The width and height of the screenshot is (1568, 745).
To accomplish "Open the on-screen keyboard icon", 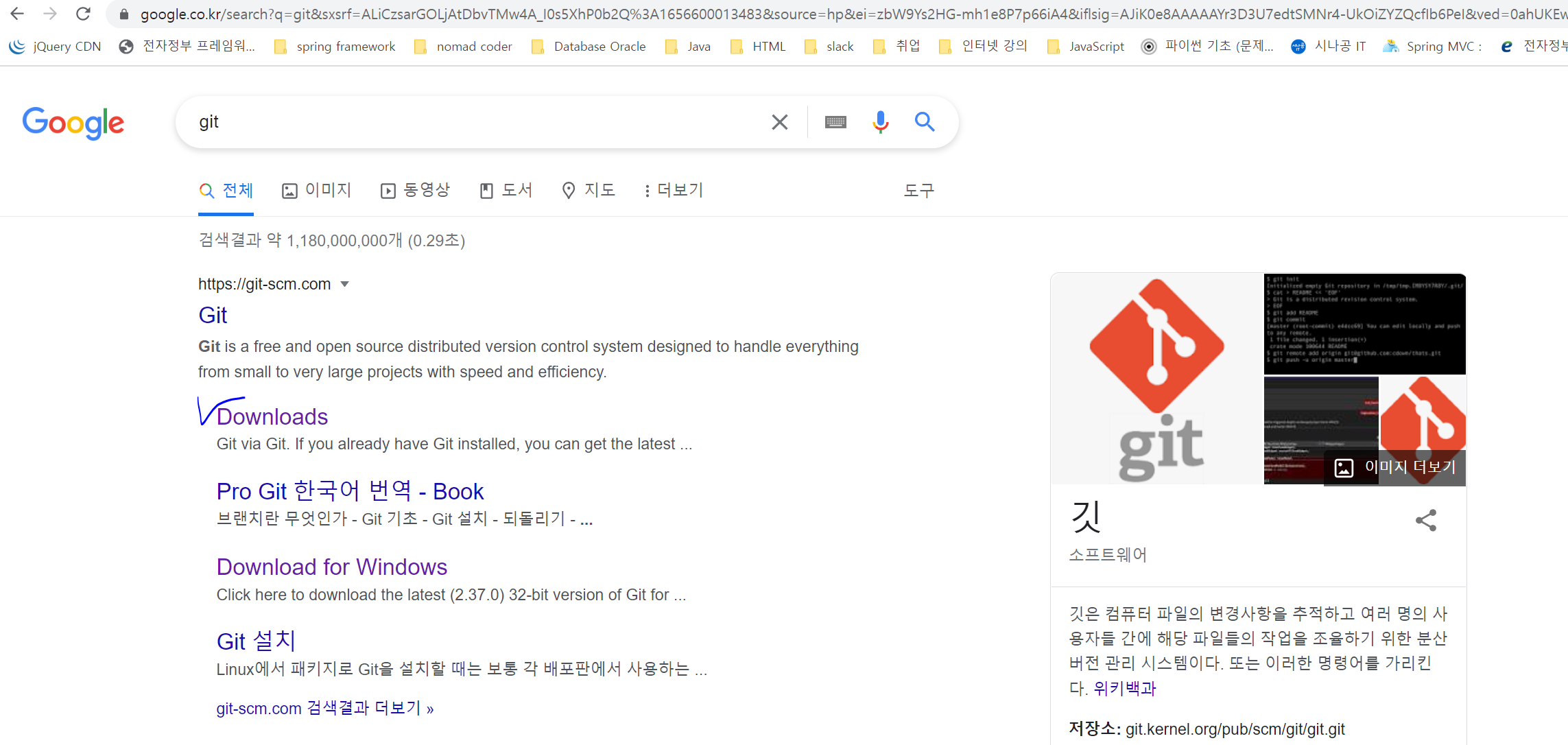I will point(835,122).
